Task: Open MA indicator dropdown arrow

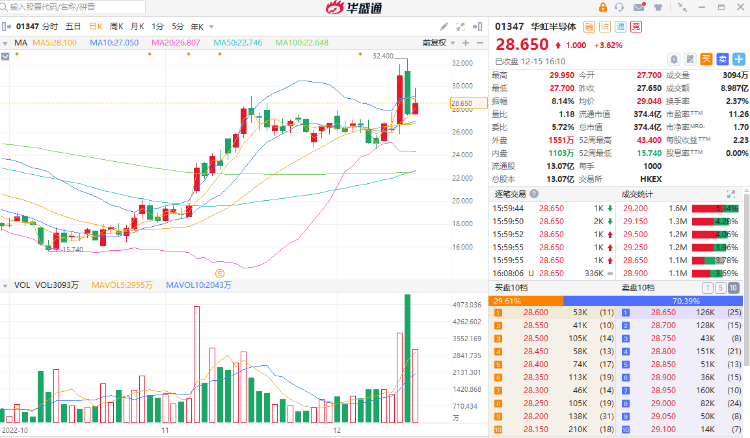Action: pyautogui.click(x=5, y=43)
